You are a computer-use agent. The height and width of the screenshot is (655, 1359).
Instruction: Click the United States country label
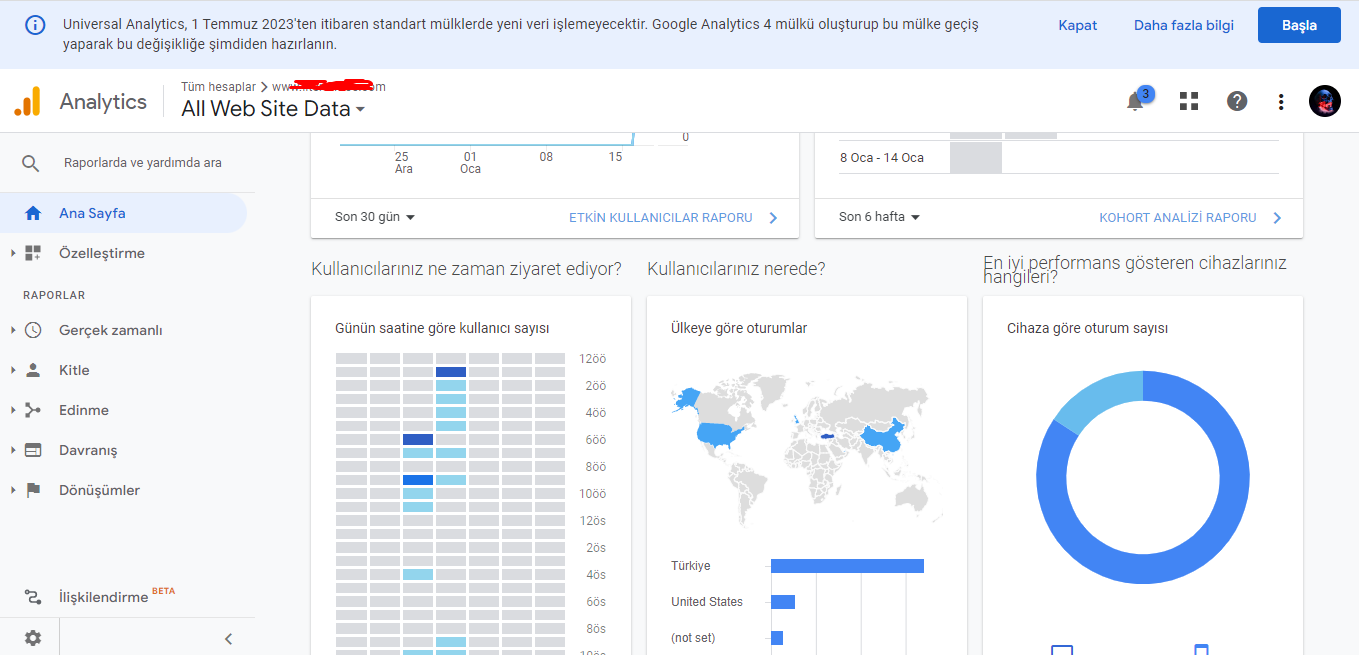click(x=707, y=602)
